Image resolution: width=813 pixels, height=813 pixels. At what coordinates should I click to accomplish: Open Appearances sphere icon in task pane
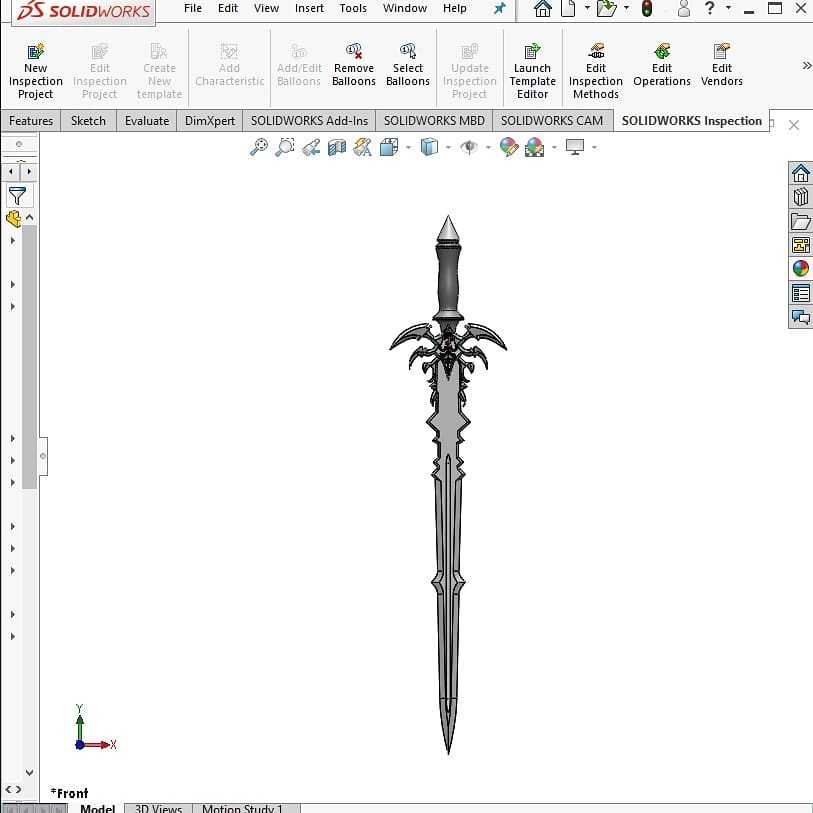coord(801,269)
